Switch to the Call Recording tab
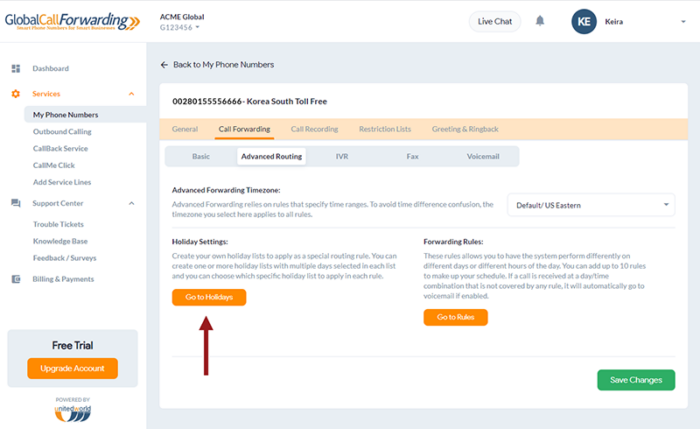 pos(314,129)
